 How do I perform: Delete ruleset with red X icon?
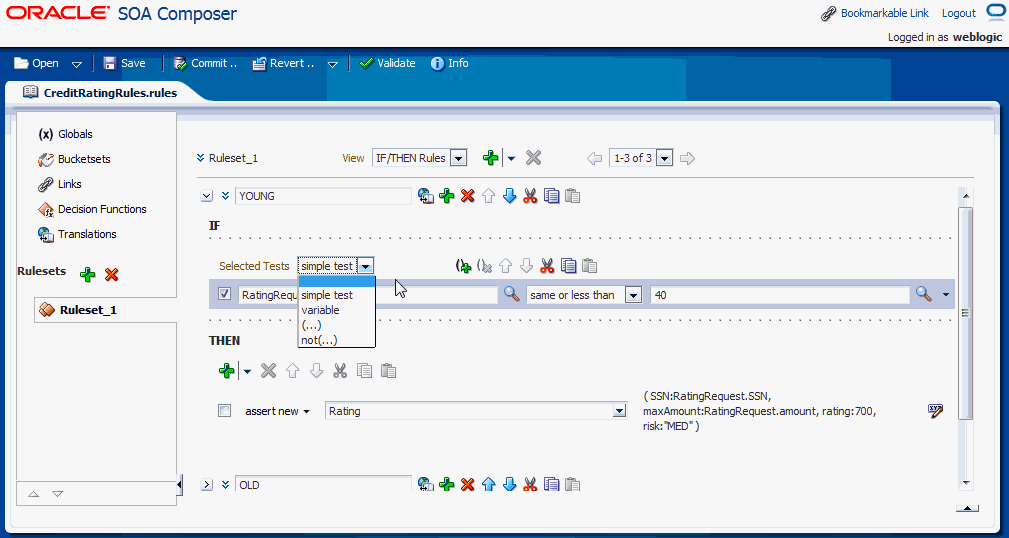coord(111,275)
